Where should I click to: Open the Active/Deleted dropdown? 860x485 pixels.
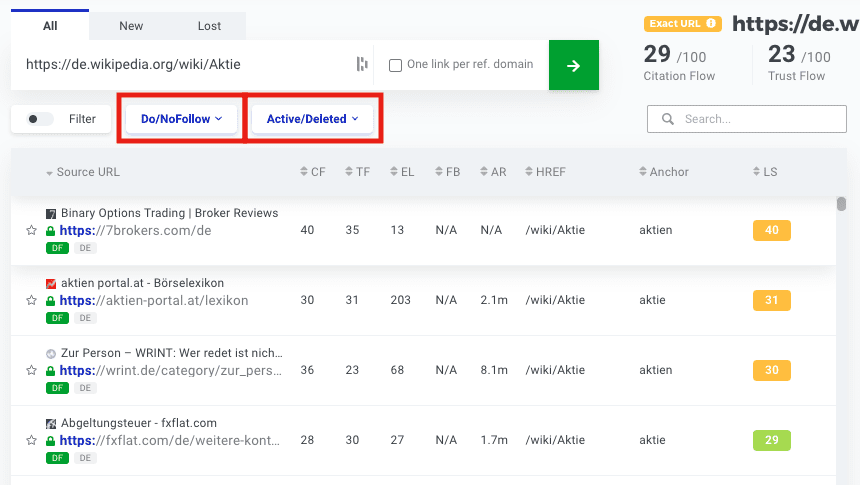click(312, 119)
